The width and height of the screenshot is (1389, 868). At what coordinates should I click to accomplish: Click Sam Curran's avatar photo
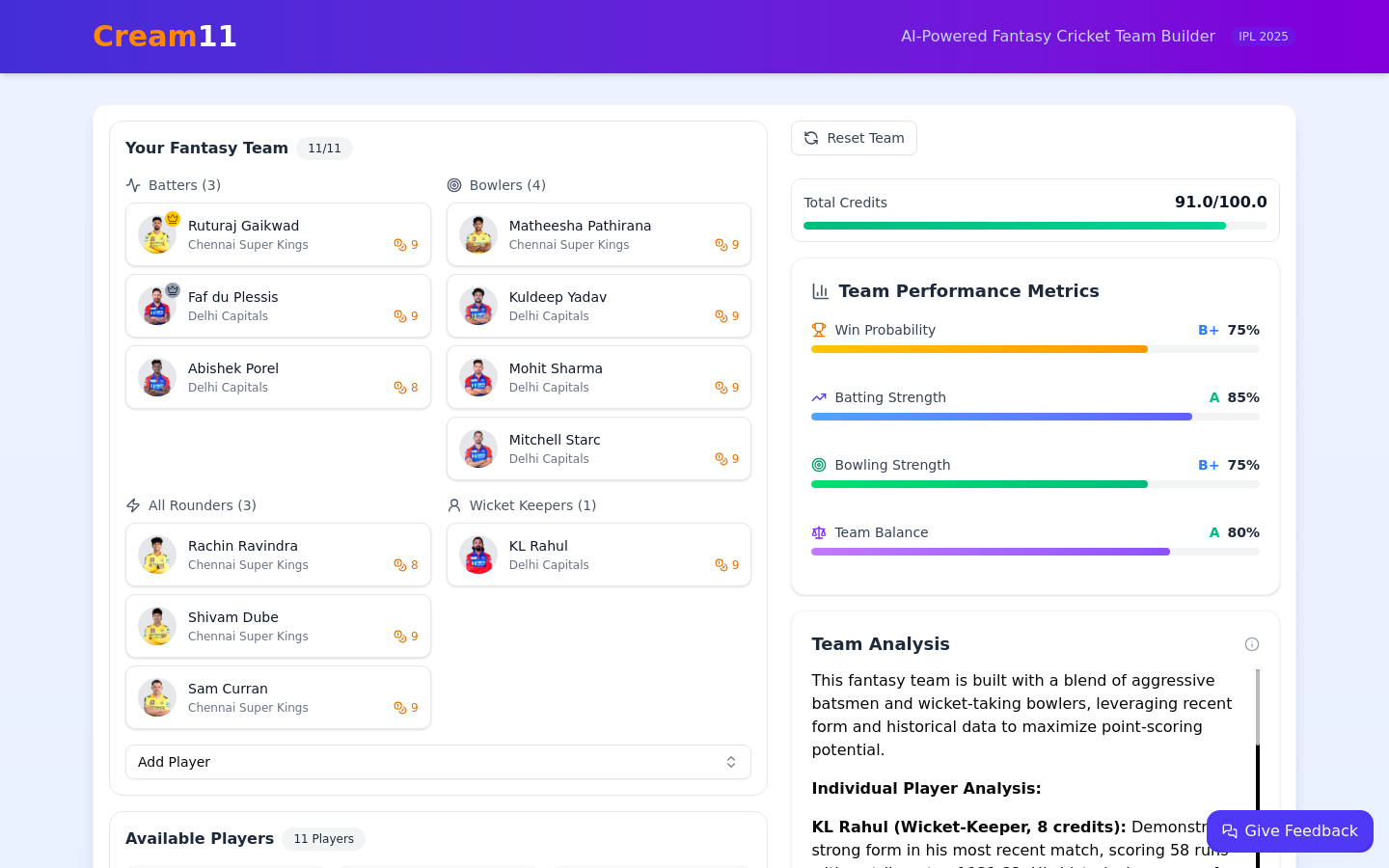157,697
